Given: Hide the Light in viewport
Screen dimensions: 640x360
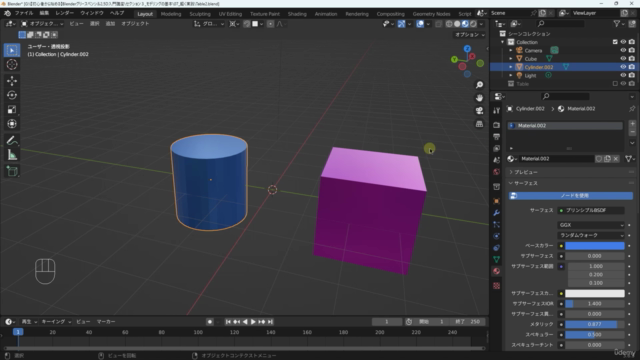Looking at the screenshot, I should click(623, 75).
